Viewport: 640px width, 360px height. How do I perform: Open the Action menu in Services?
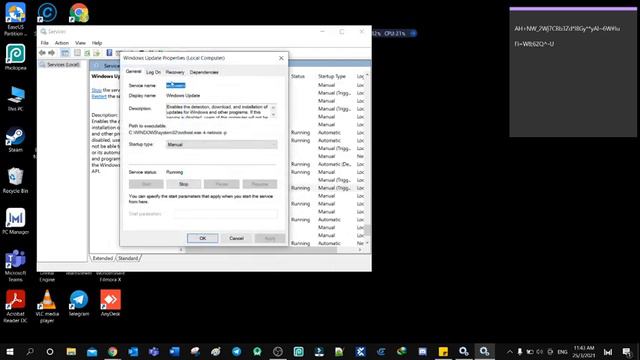[x=62, y=43]
